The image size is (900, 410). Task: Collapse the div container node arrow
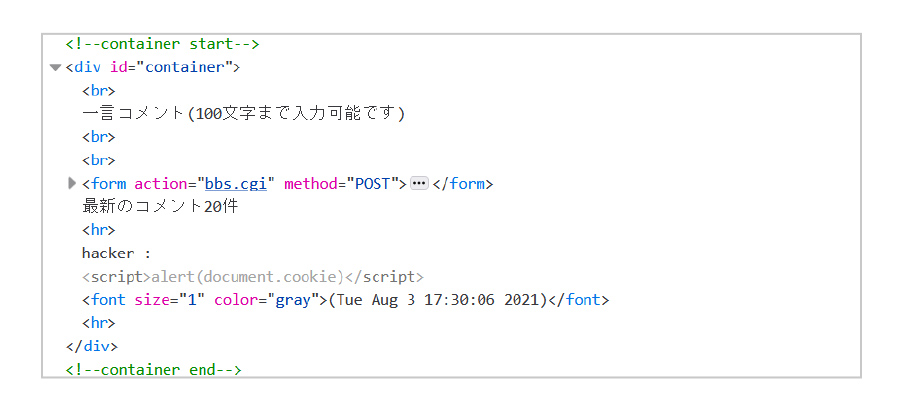pyautogui.click(x=55, y=68)
